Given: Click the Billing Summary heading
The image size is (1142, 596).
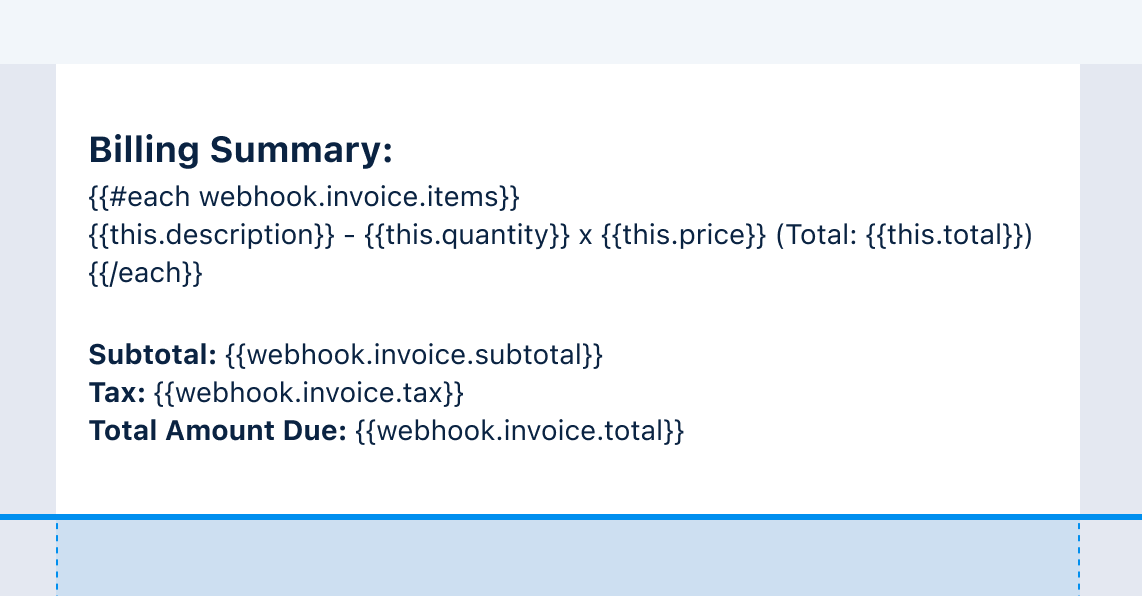Looking at the screenshot, I should click(240, 150).
